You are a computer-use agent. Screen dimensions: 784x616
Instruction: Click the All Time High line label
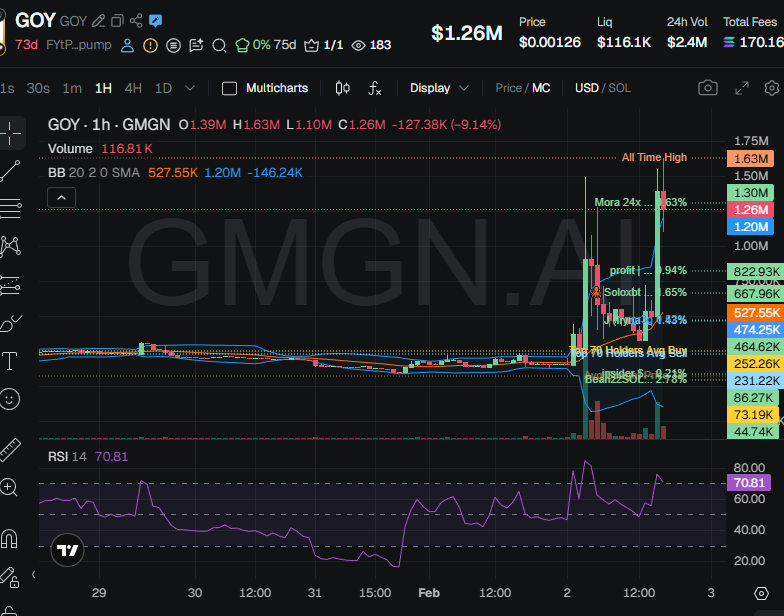(654, 158)
